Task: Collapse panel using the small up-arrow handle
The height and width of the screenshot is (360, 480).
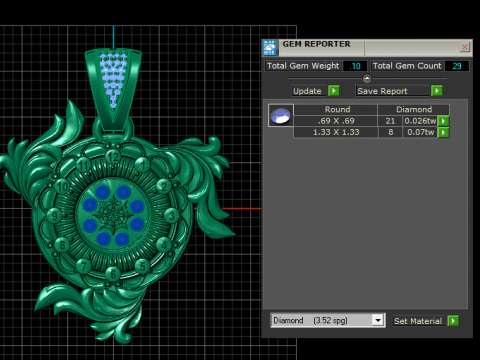Action: (x=367, y=78)
